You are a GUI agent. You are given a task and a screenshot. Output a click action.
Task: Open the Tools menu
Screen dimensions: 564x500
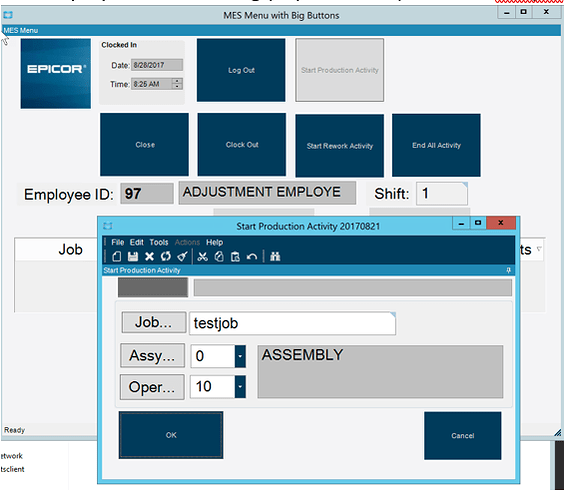[159, 242]
